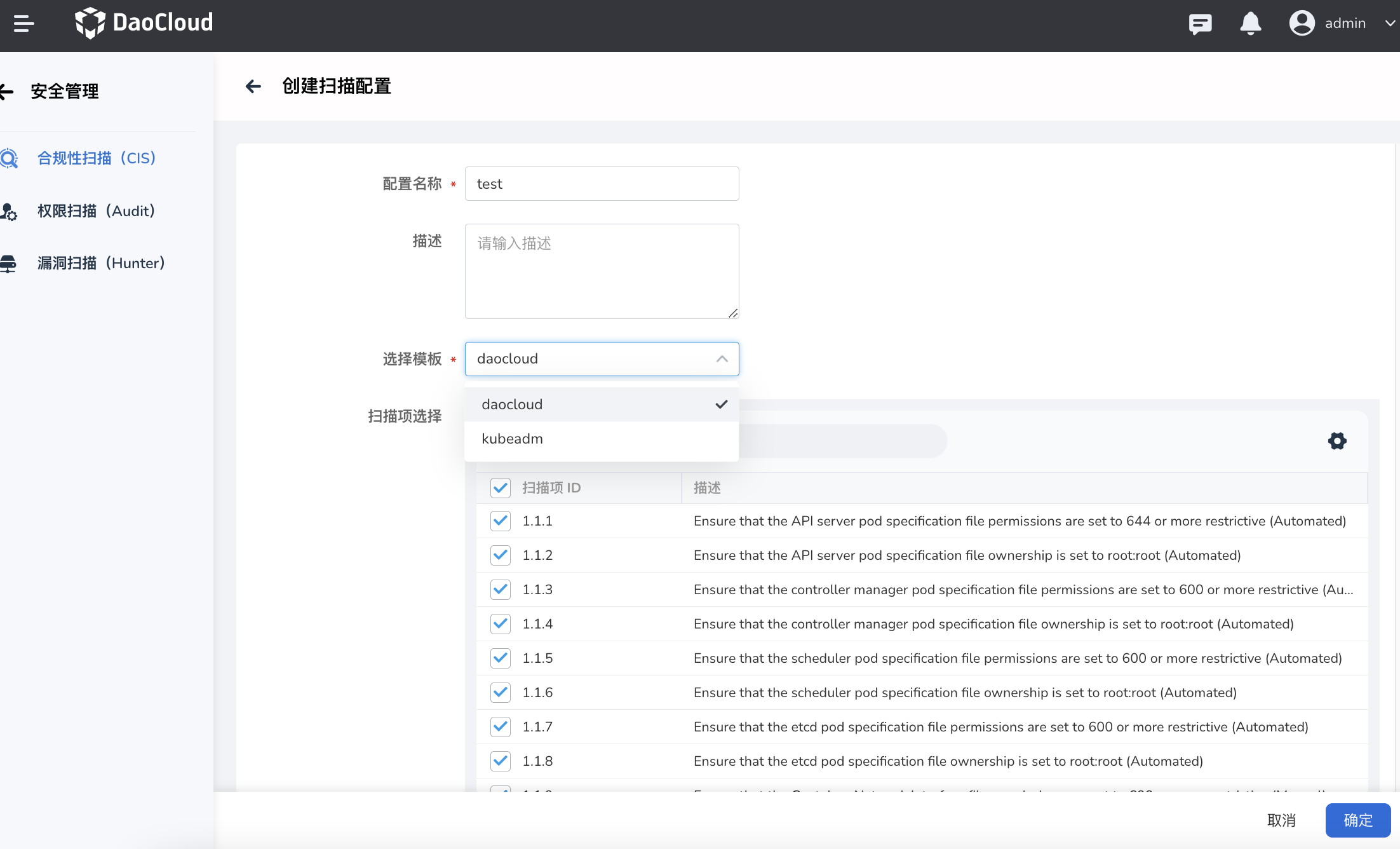
Task: Uncheck scan item 1.1.7
Action: tap(501, 727)
